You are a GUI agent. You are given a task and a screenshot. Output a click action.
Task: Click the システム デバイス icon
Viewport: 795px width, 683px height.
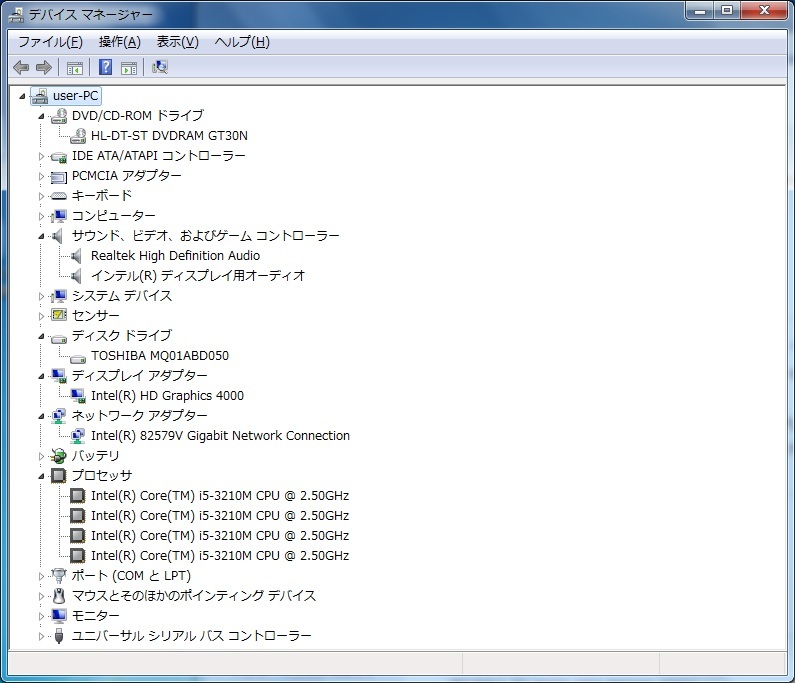point(59,296)
